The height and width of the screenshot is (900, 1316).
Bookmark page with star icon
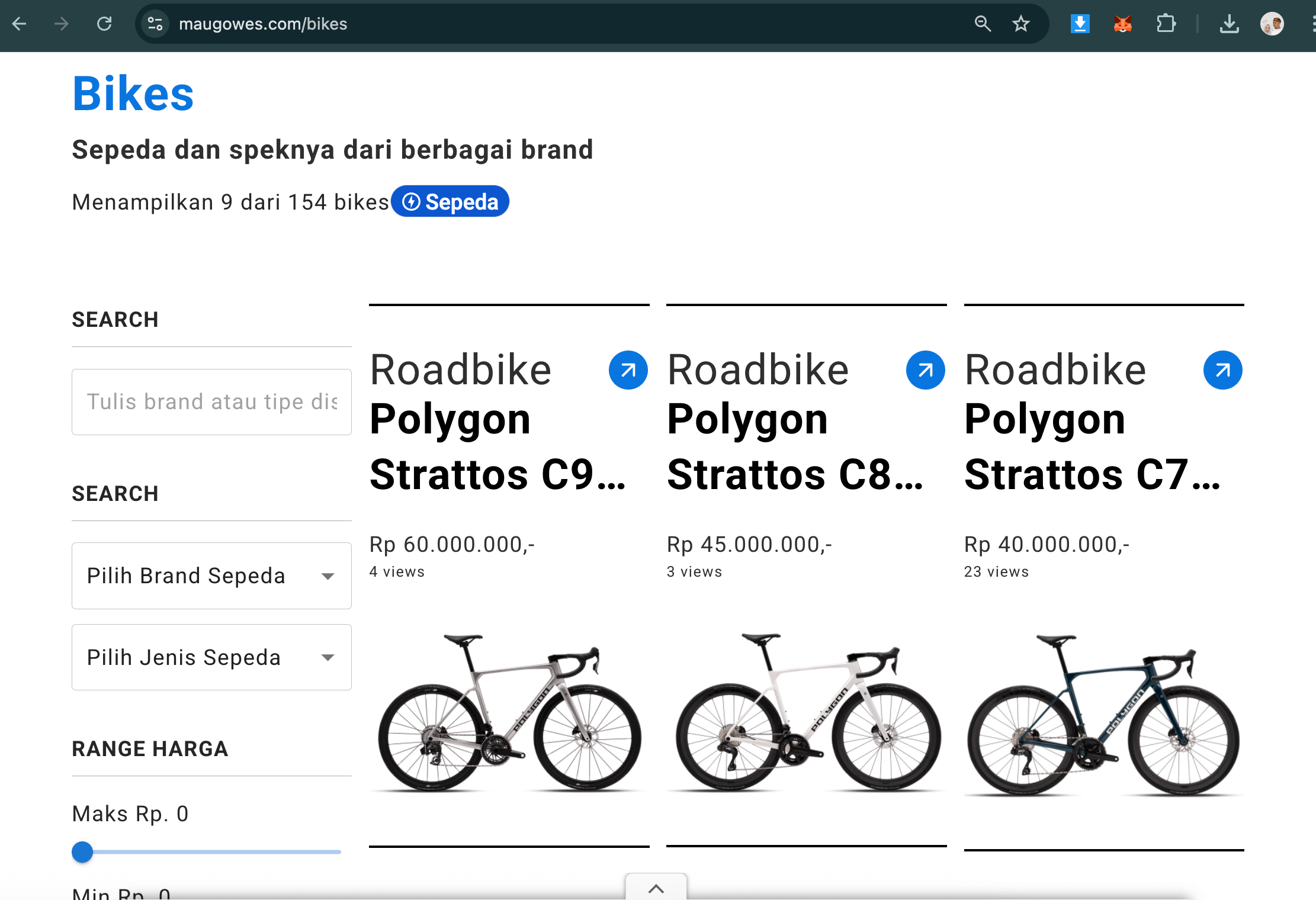[x=1020, y=24]
